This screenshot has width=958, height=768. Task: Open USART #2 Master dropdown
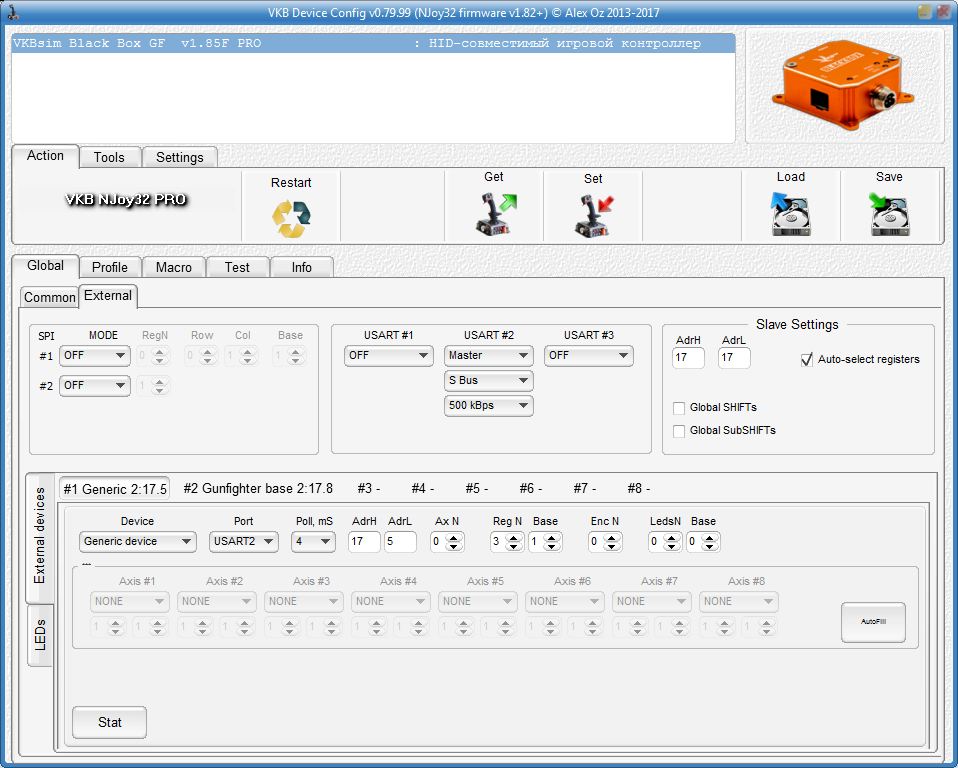click(489, 356)
